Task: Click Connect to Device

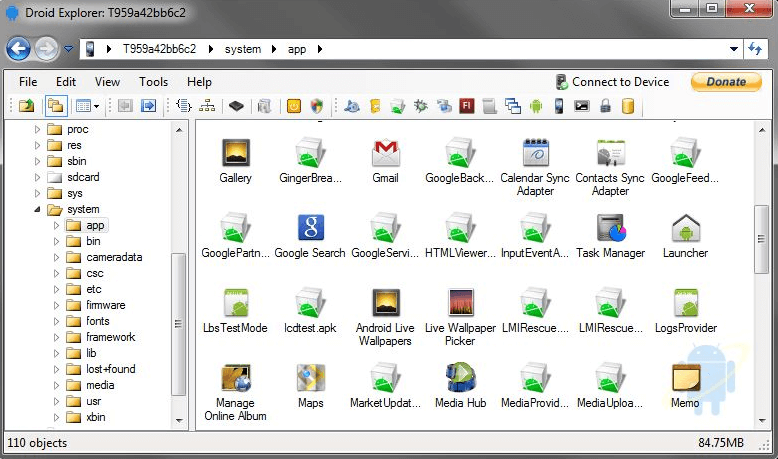Action: tap(612, 82)
